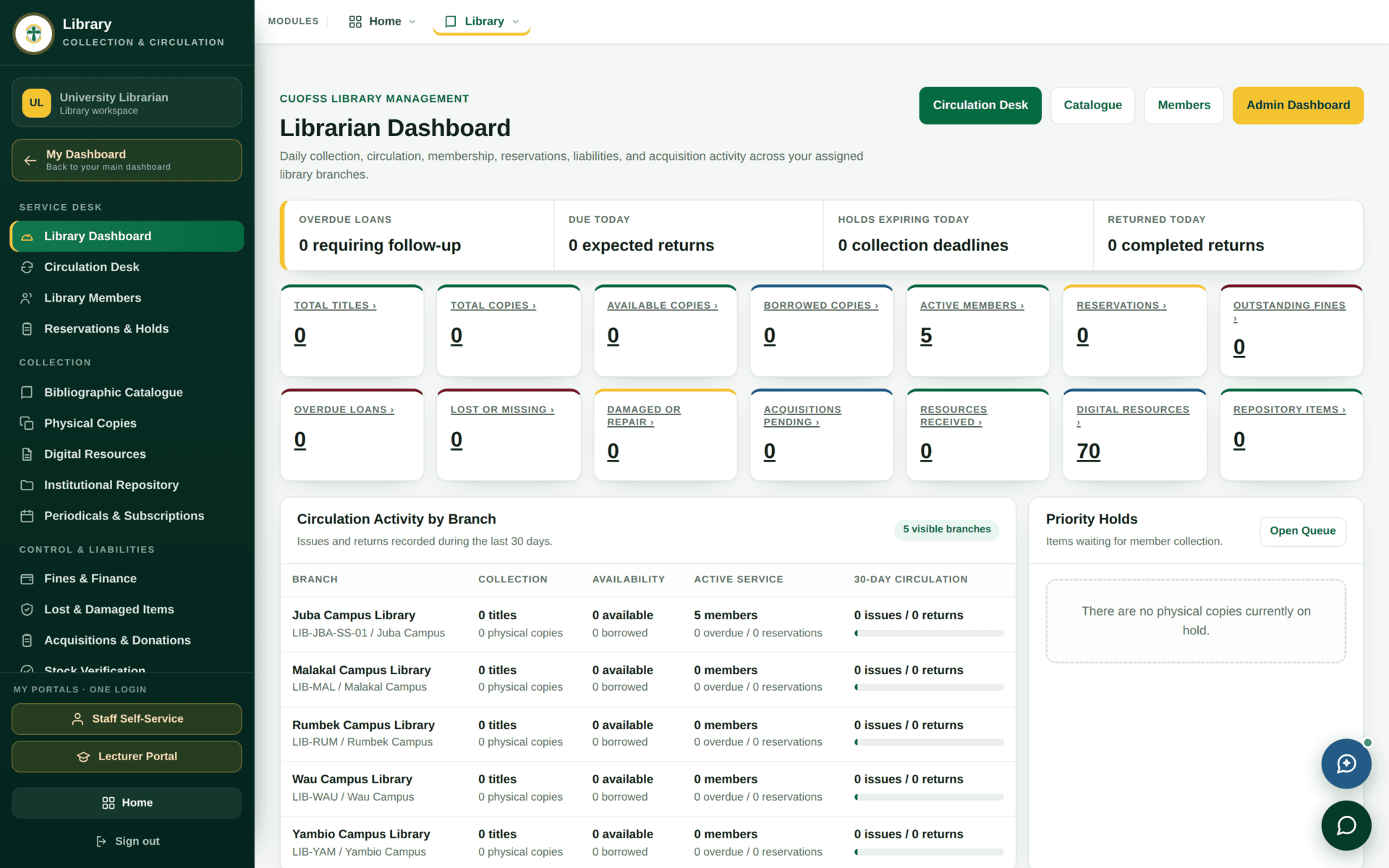The image size is (1389, 868).
Task: Click the university crest logo icon
Action: point(33,33)
